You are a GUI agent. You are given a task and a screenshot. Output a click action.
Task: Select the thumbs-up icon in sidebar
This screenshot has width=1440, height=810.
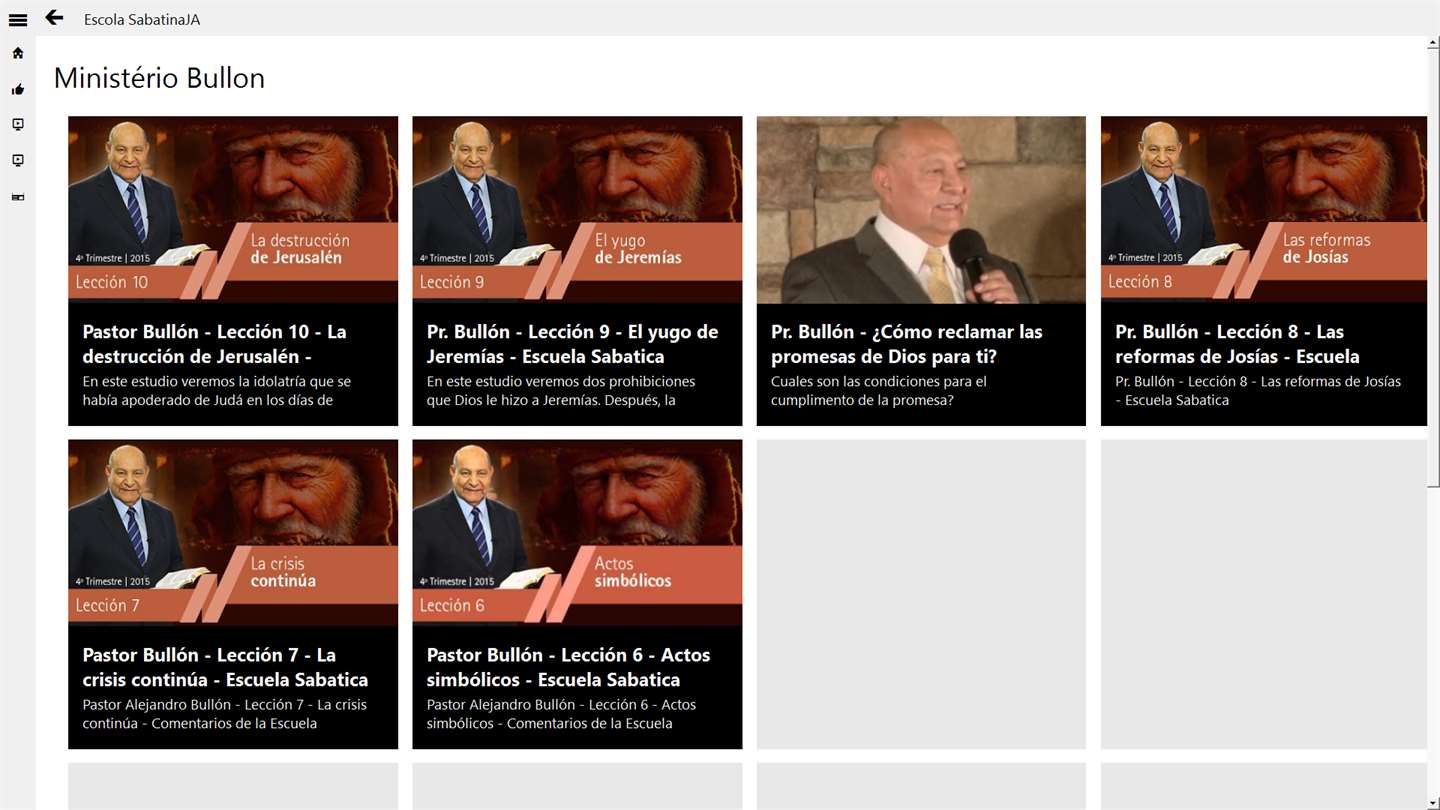pyautogui.click(x=18, y=89)
